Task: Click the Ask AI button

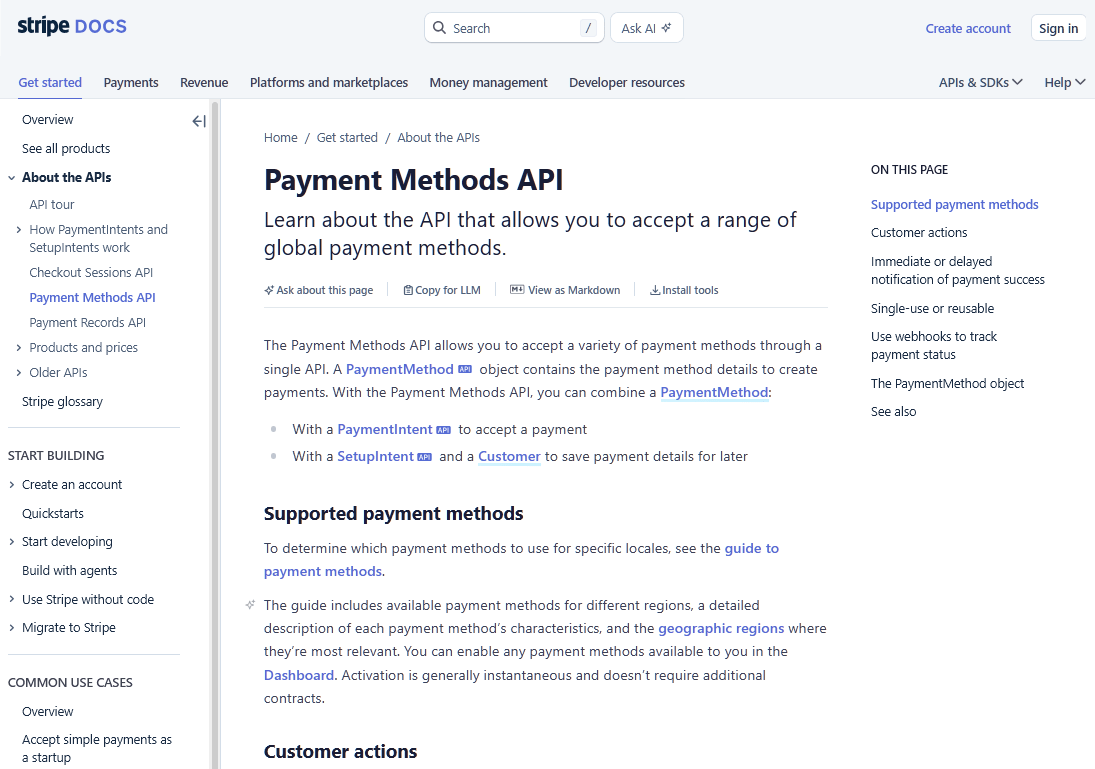Action: click(647, 28)
